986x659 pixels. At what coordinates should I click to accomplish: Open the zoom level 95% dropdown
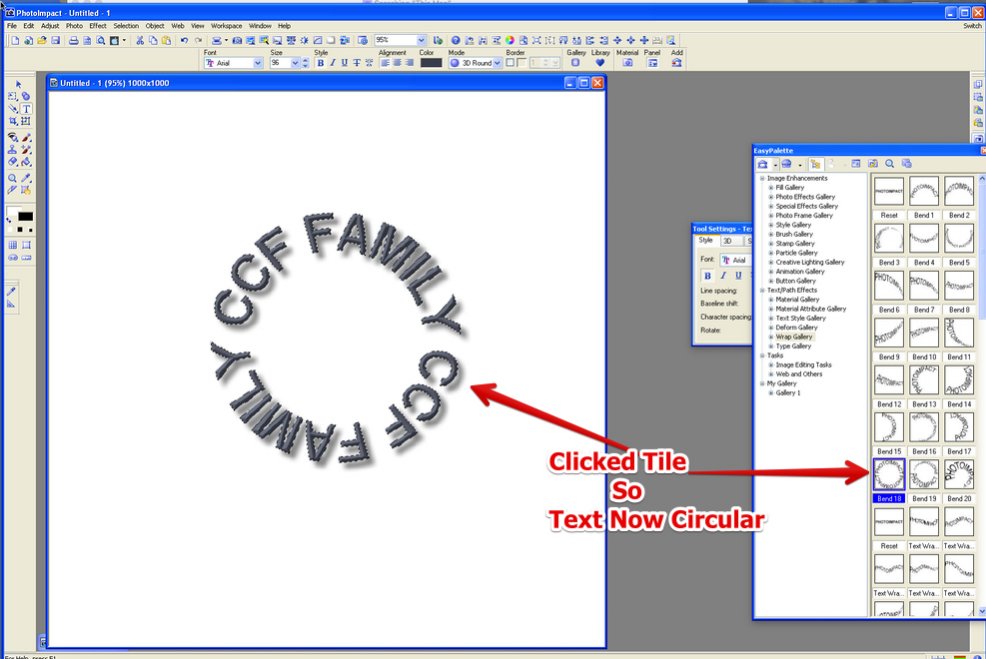coord(421,40)
